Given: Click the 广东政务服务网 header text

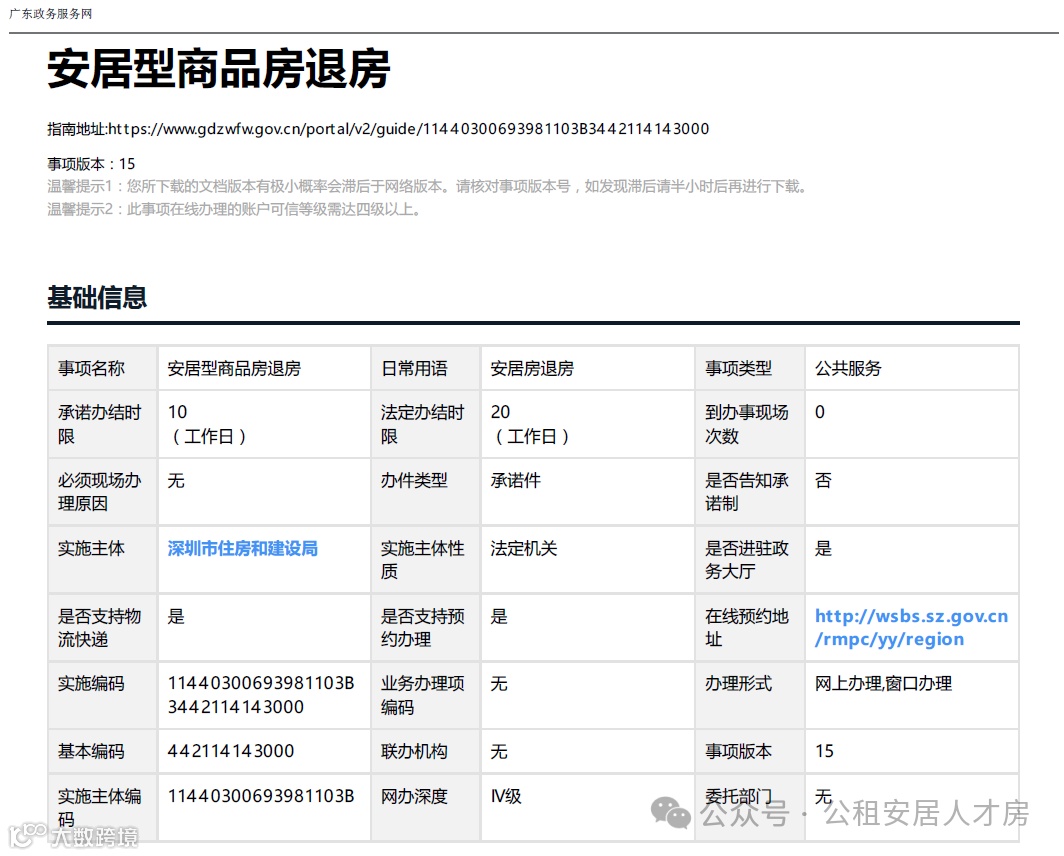Looking at the screenshot, I should [x=50, y=14].
